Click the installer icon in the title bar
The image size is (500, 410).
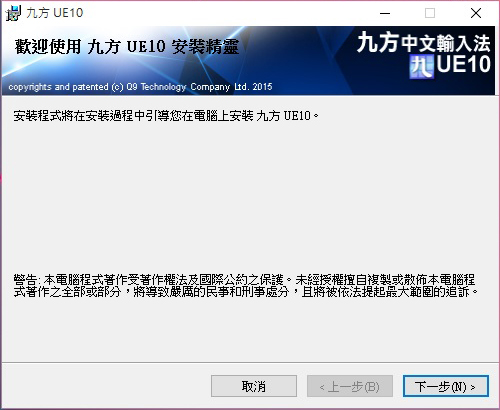click(13, 13)
